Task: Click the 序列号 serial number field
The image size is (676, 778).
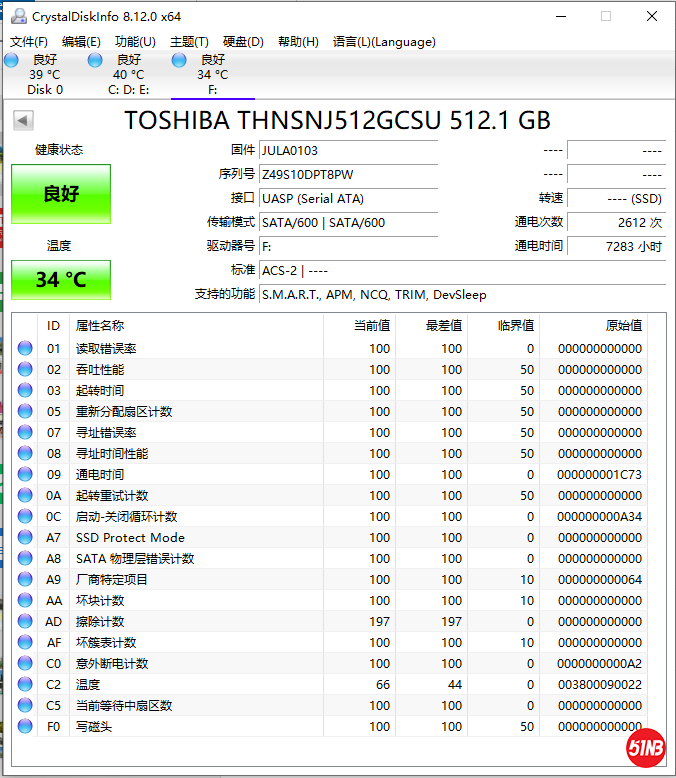Action: pyautogui.click(x=347, y=174)
